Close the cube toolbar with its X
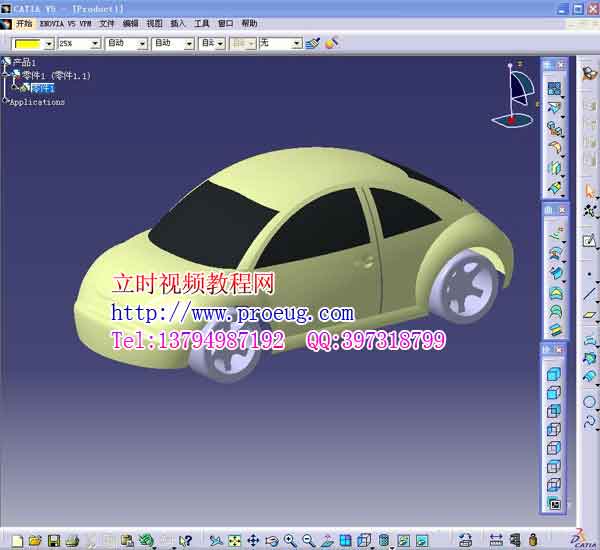The width and height of the screenshot is (600, 550). 559,349
